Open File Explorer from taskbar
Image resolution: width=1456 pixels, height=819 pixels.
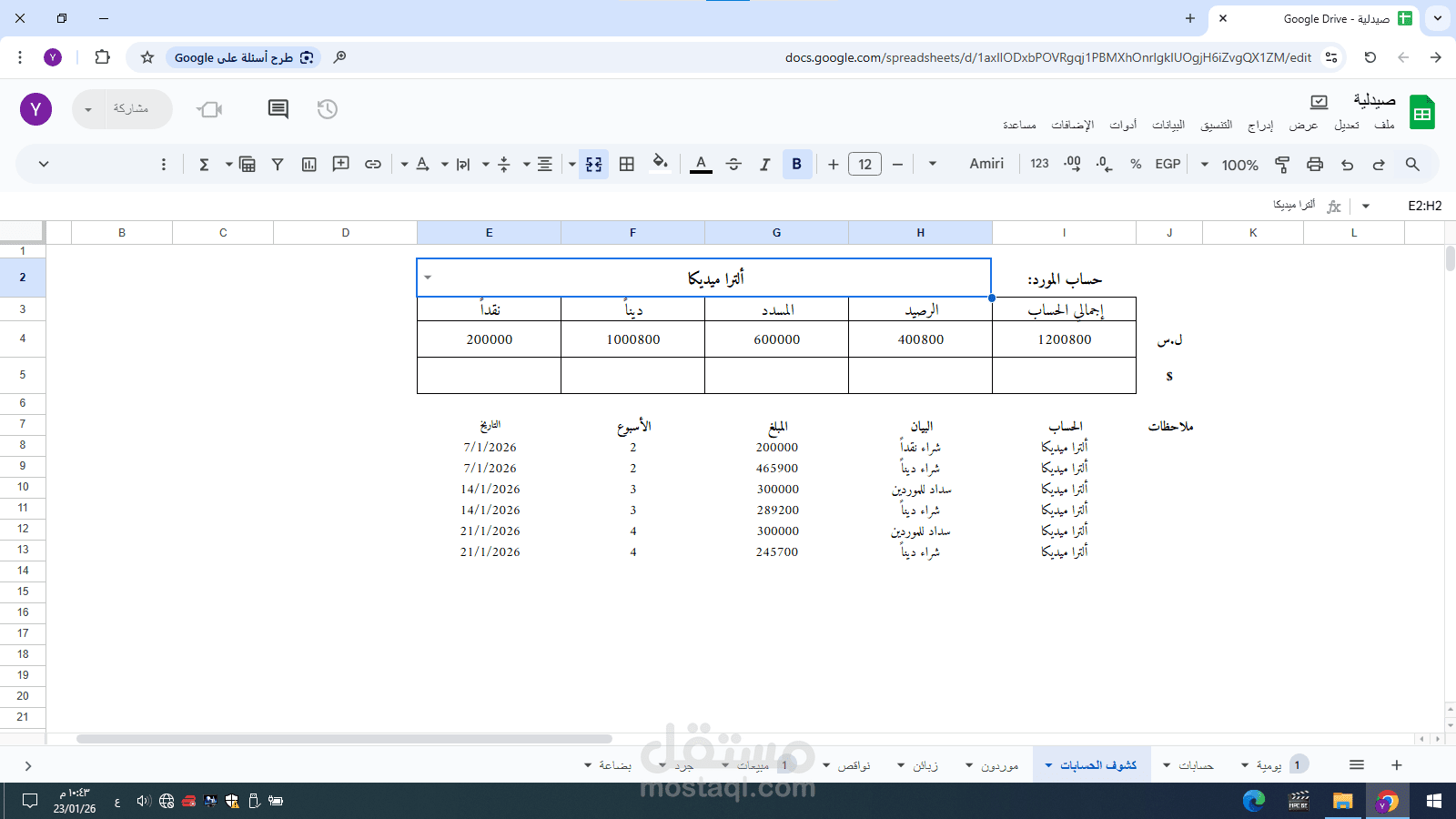(1342, 801)
